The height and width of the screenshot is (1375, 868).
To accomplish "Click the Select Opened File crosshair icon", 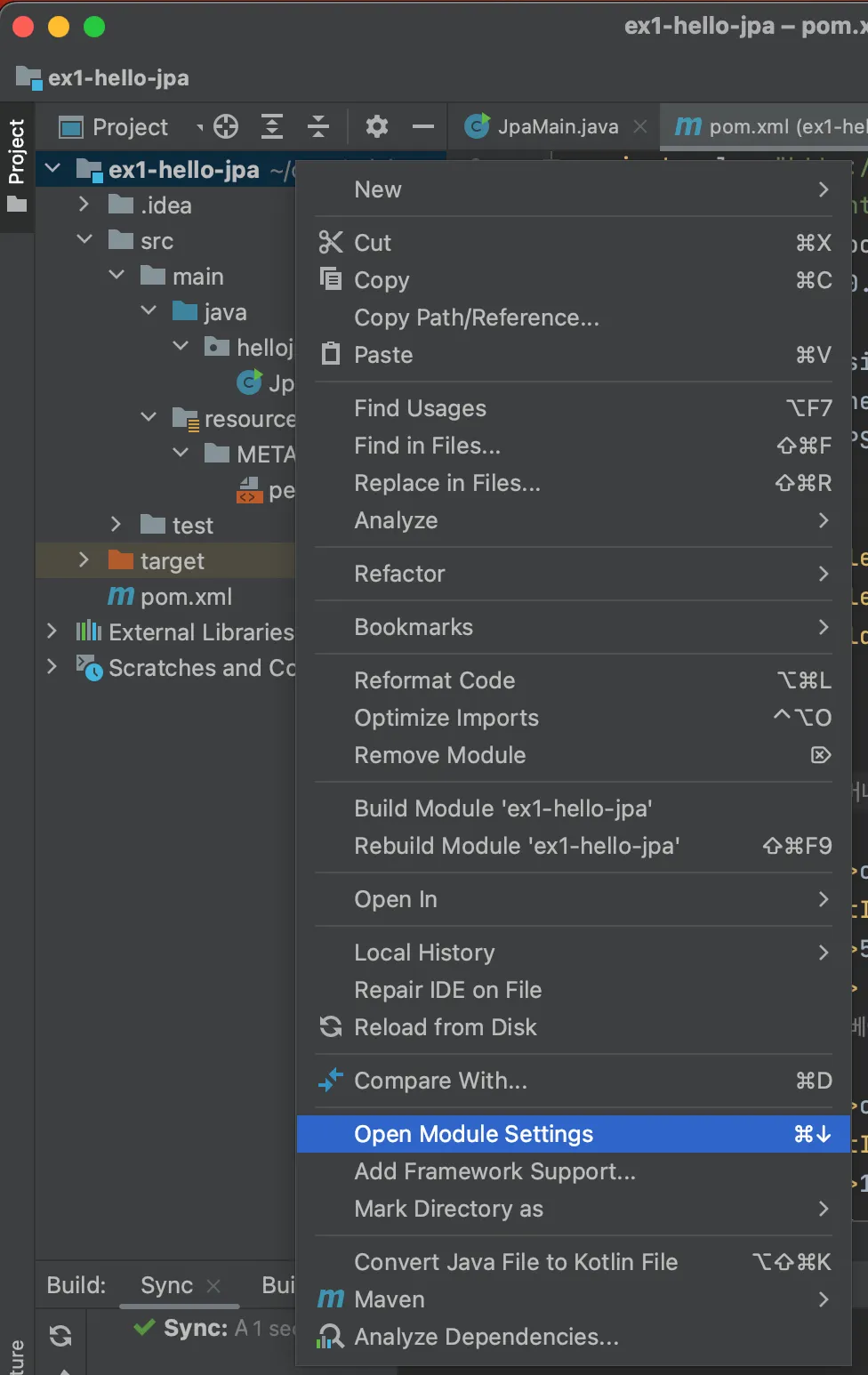I will point(226,127).
